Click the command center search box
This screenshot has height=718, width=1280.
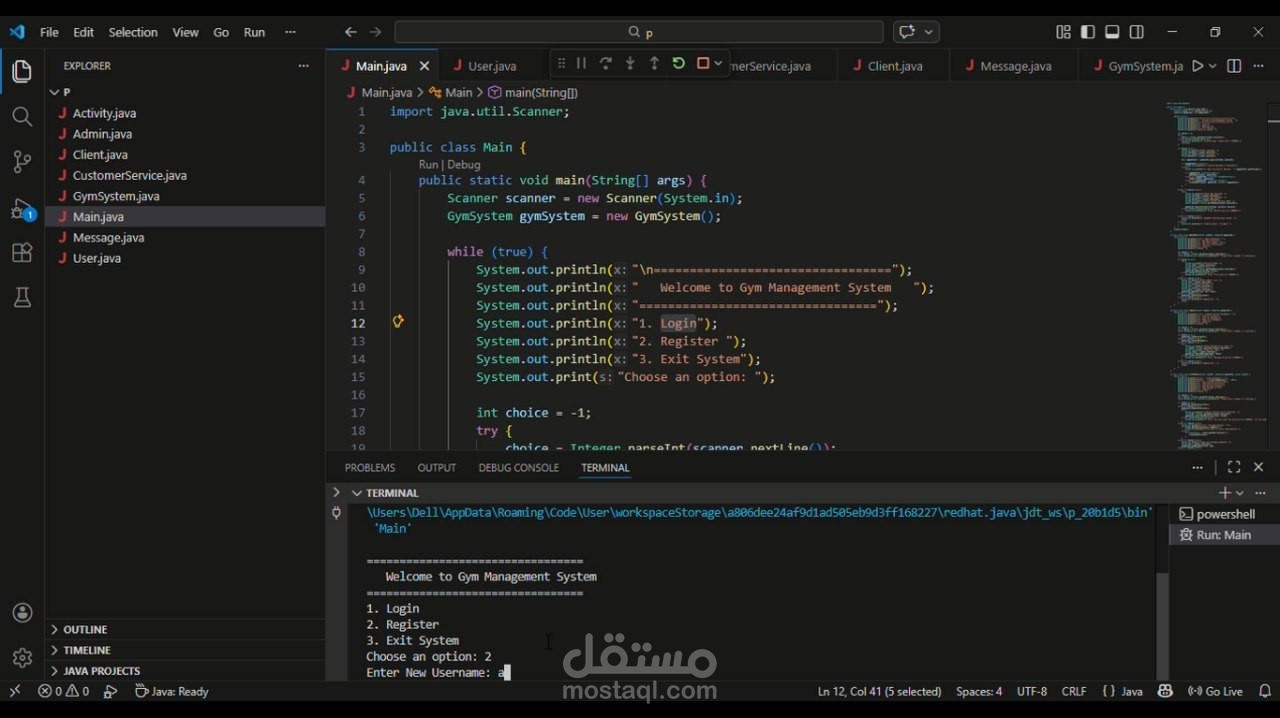pos(639,32)
